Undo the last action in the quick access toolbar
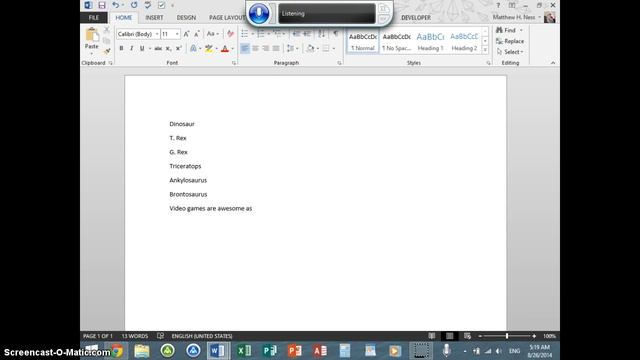This screenshot has height=360, width=640. (116, 5)
